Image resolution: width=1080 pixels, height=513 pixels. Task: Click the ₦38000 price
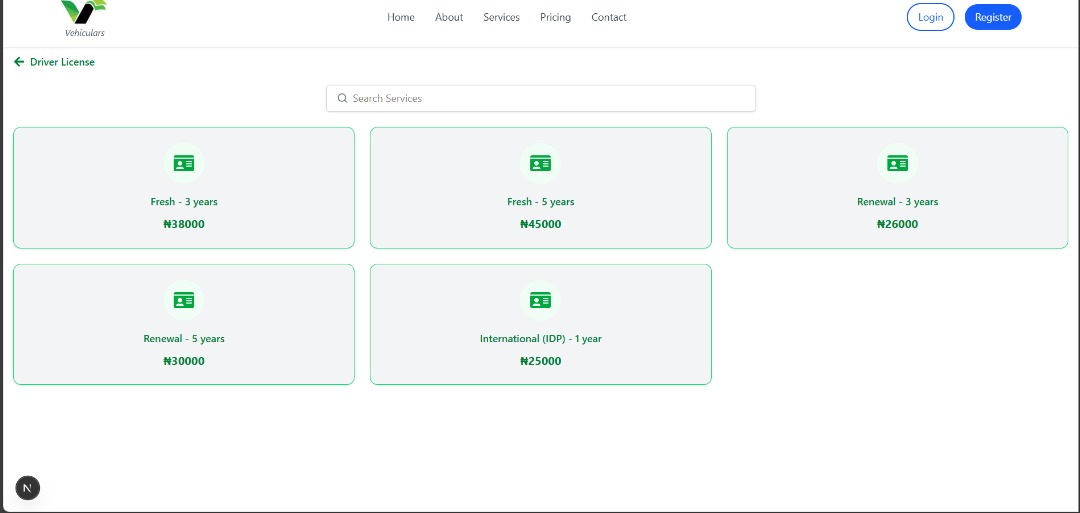click(184, 224)
